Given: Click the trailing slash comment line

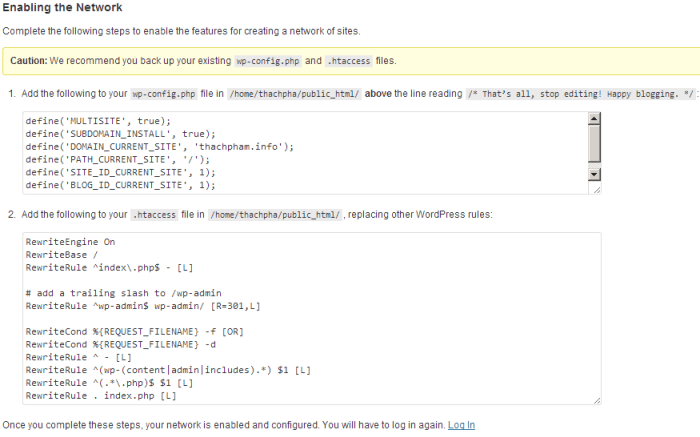Looking at the screenshot, I should point(124,293).
